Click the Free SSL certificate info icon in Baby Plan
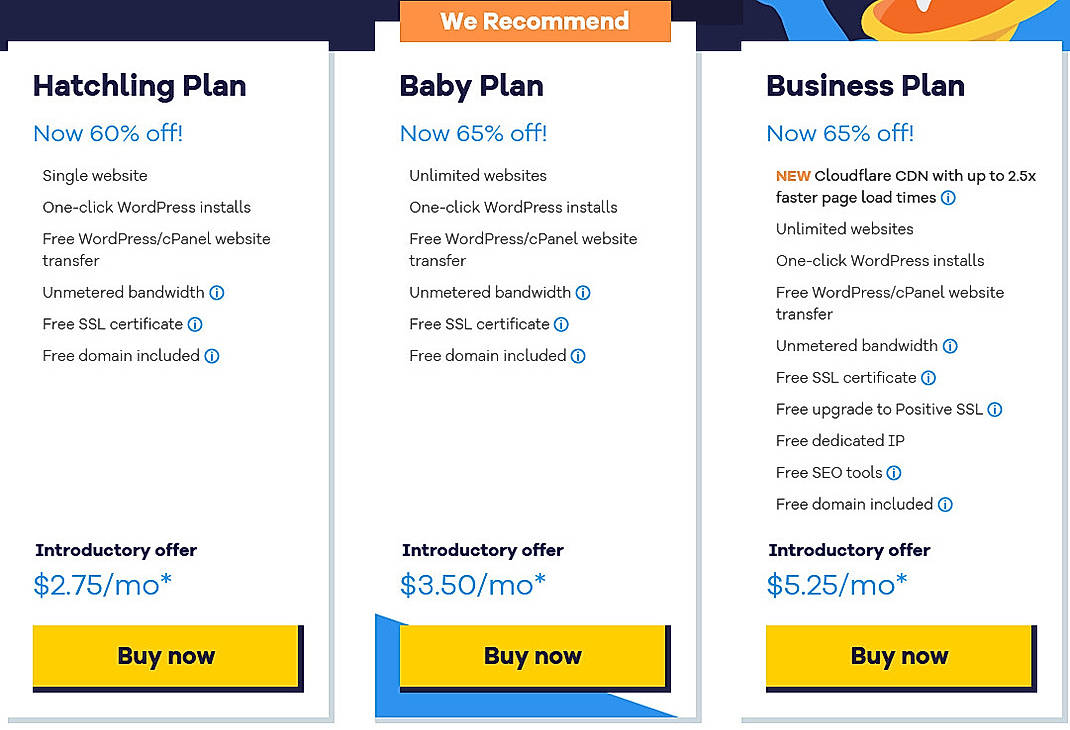 point(560,324)
